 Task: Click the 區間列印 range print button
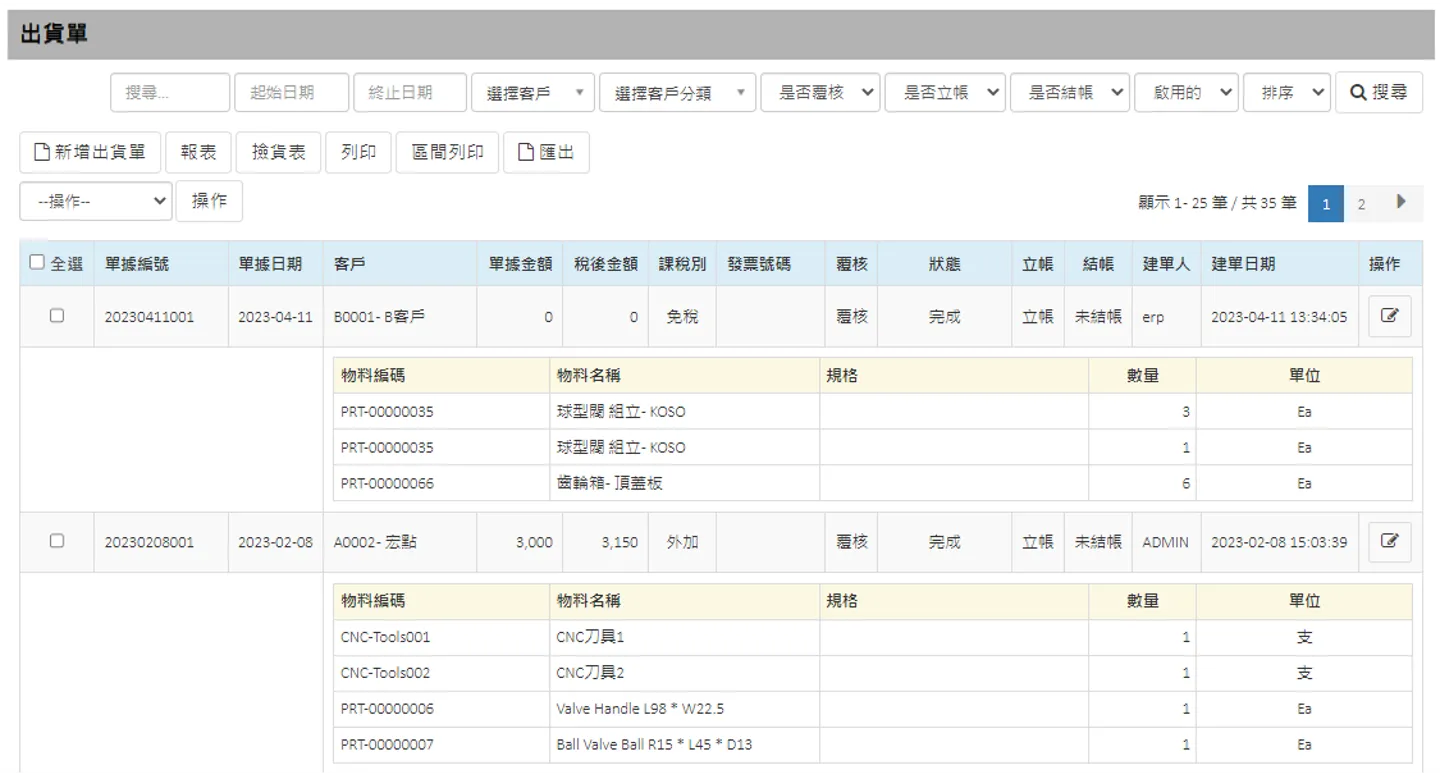(x=447, y=152)
